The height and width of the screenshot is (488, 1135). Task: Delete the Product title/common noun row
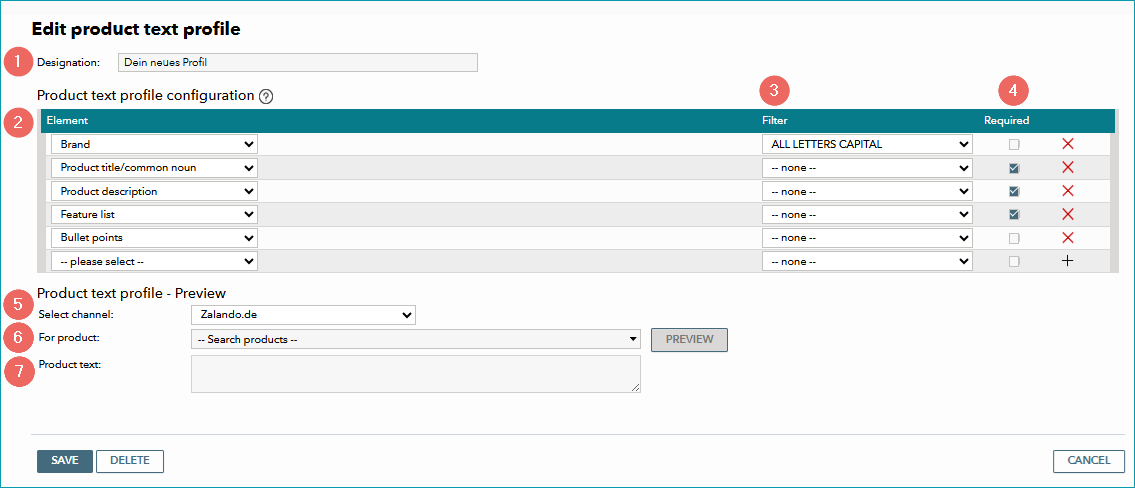[1067, 167]
